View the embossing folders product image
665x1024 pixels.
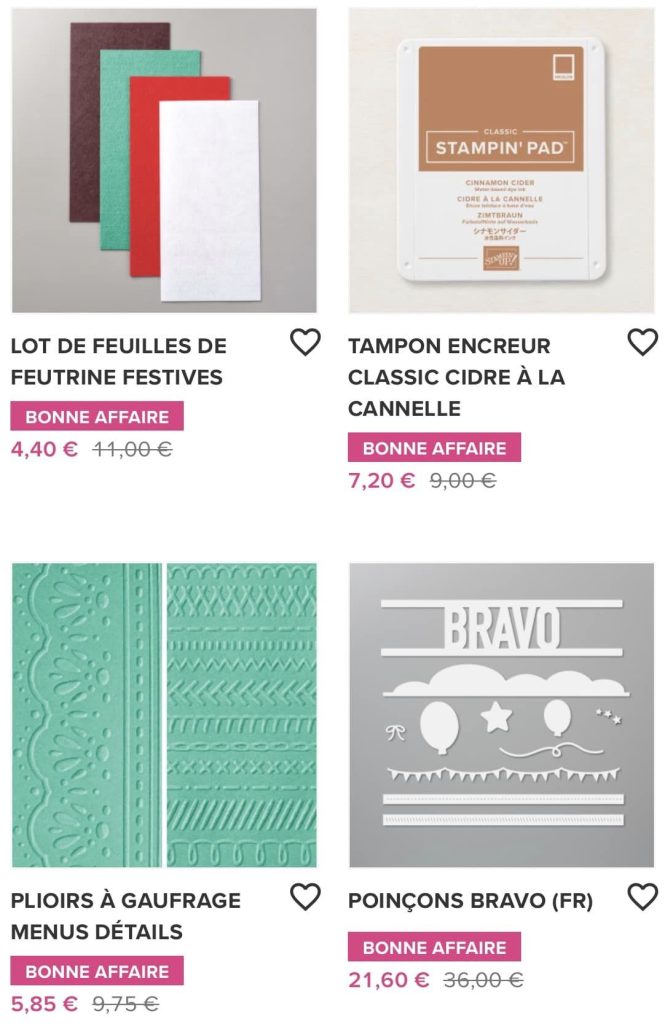coord(164,715)
